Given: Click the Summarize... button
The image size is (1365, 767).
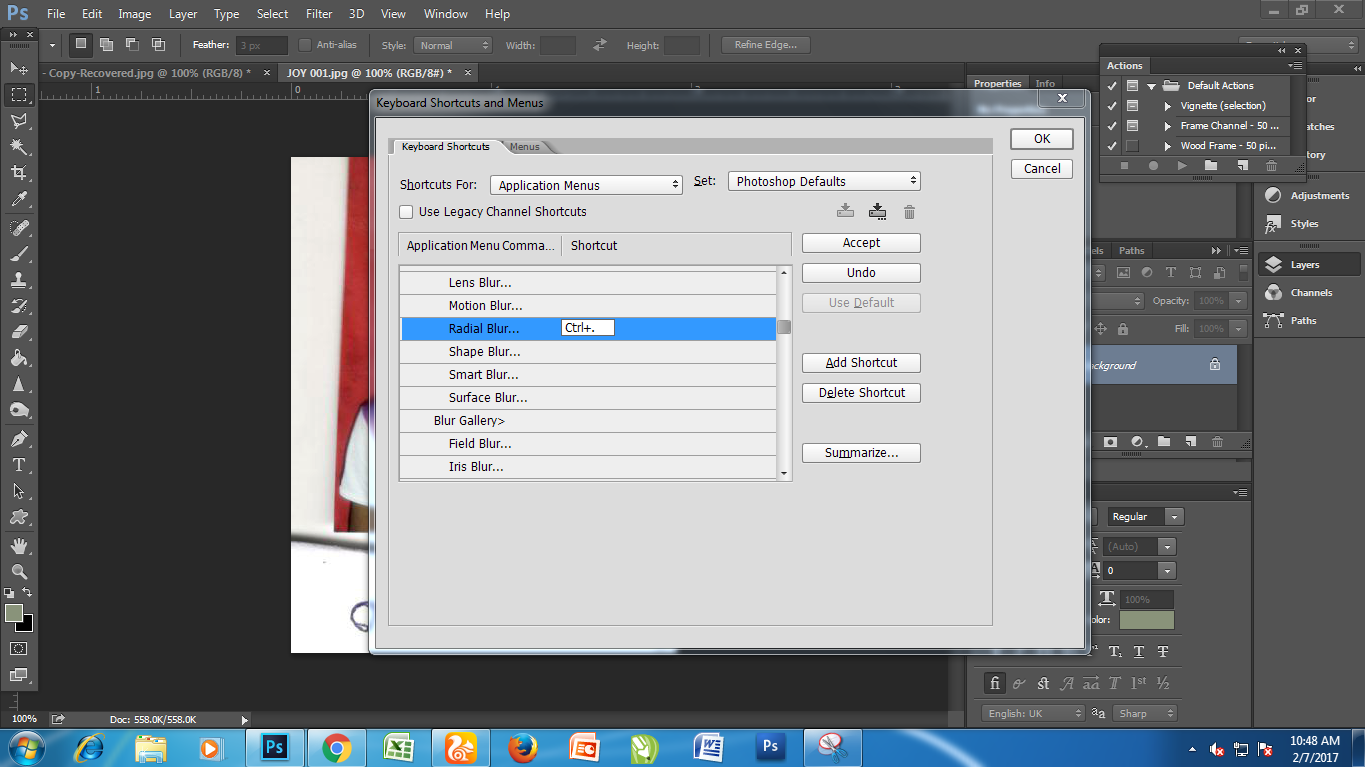Looking at the screenshot, I should (x=861, y=453).
